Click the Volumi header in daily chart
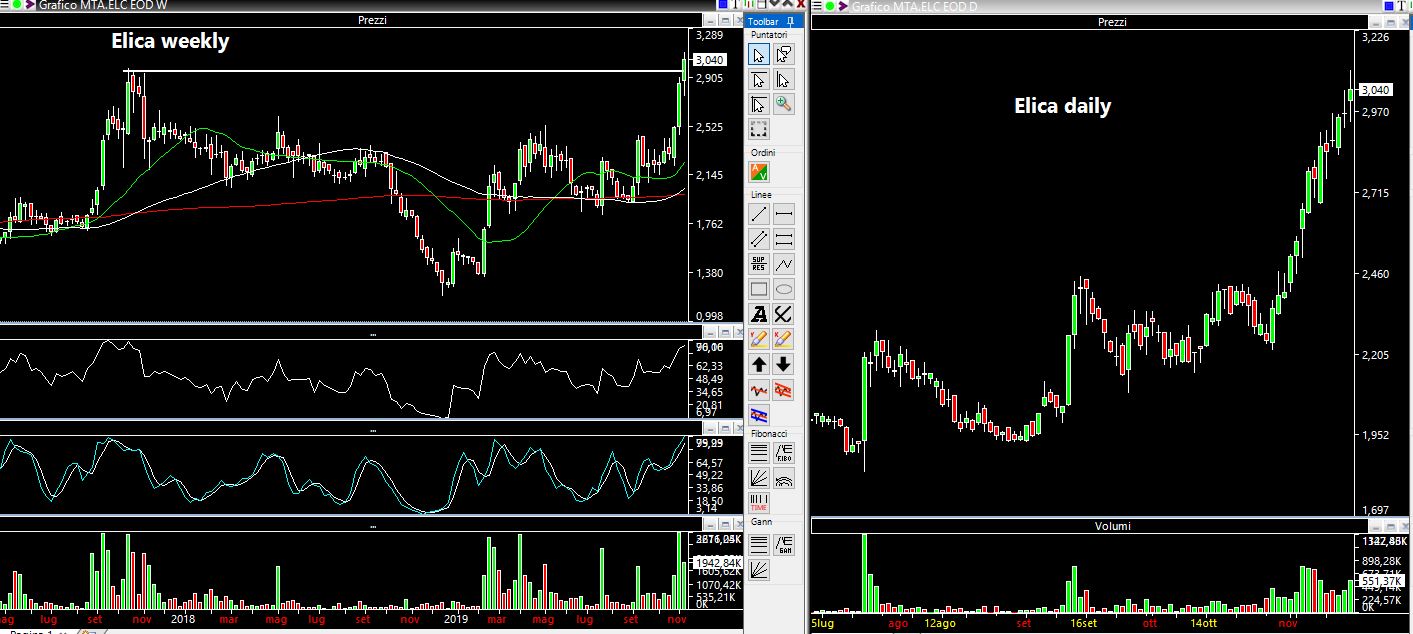The image size is (1413, 634). click(x=1111, y=525)
